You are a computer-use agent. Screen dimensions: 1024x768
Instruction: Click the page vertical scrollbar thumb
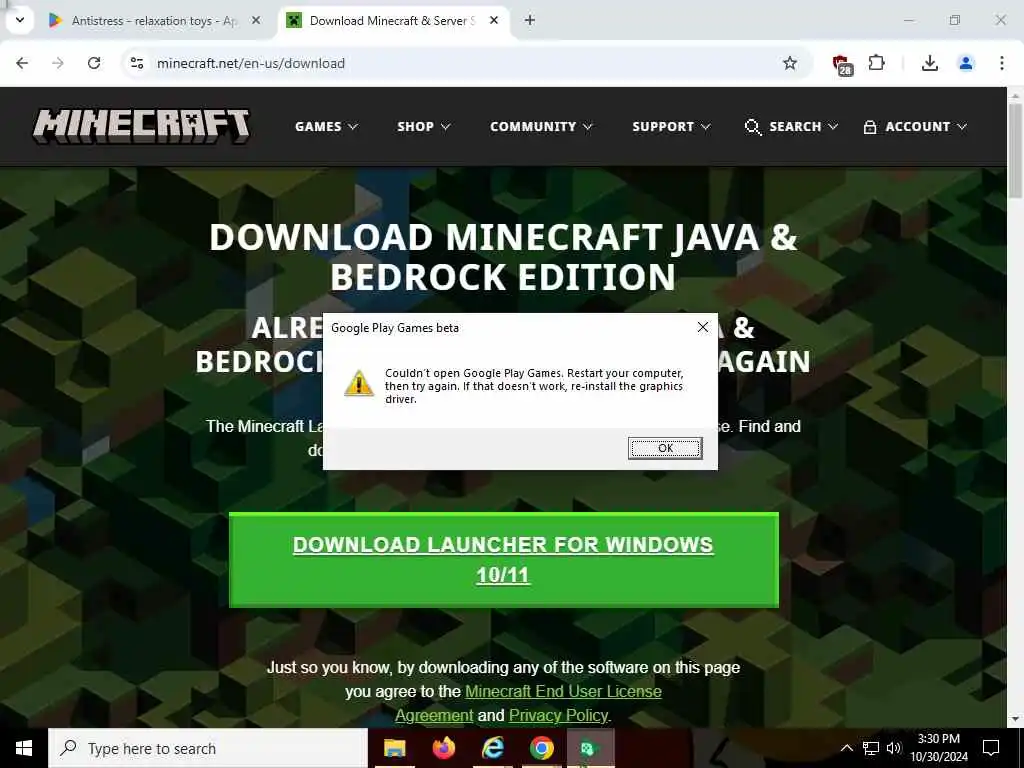click(1016, 150)
